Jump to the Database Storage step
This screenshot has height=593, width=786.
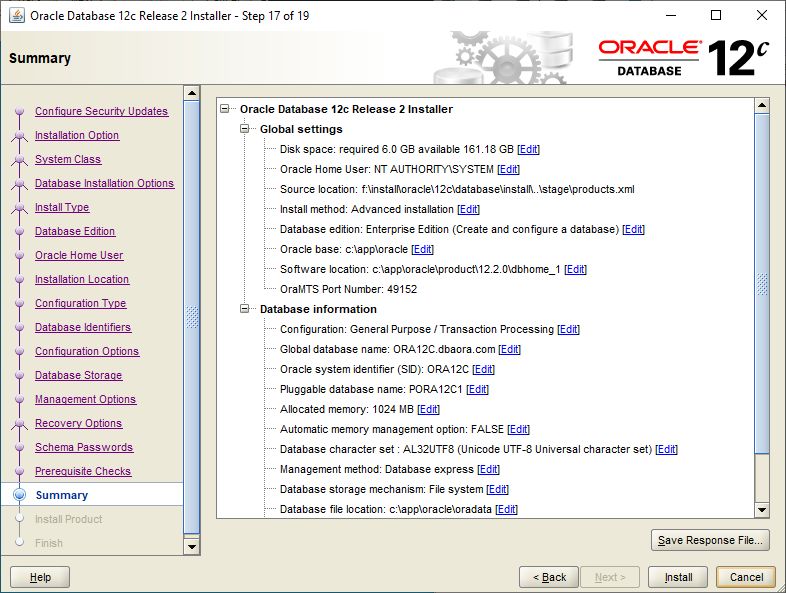point(78,376)
